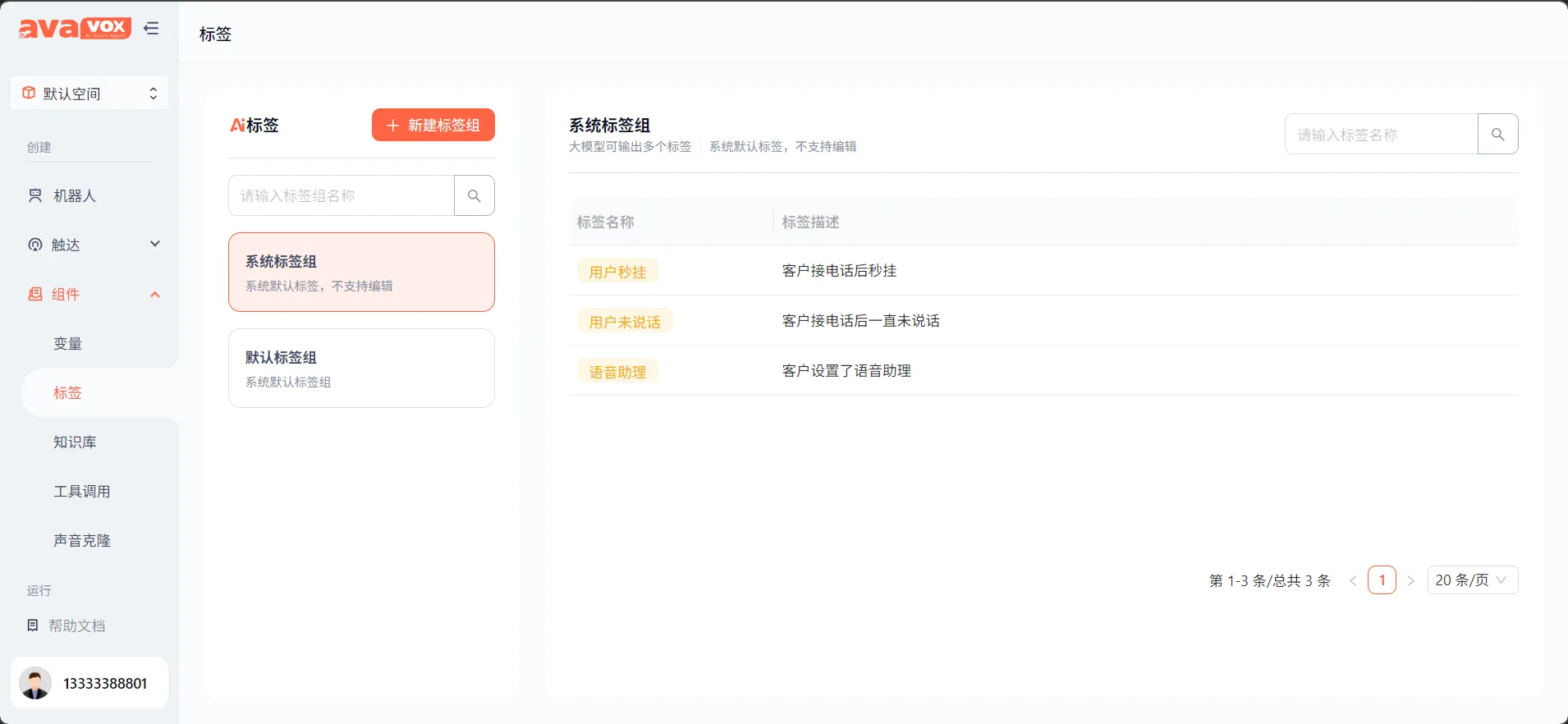Open the 20 条/页 page size dropdown
Image resolution: width=1568 pixels, height=724 pixels.
[1472, 580]
